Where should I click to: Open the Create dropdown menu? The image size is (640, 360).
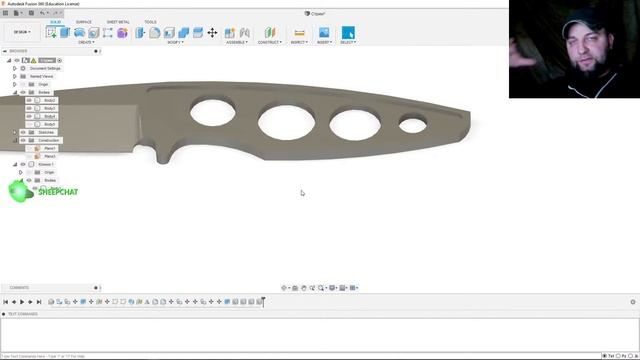(x=86, y=42)
